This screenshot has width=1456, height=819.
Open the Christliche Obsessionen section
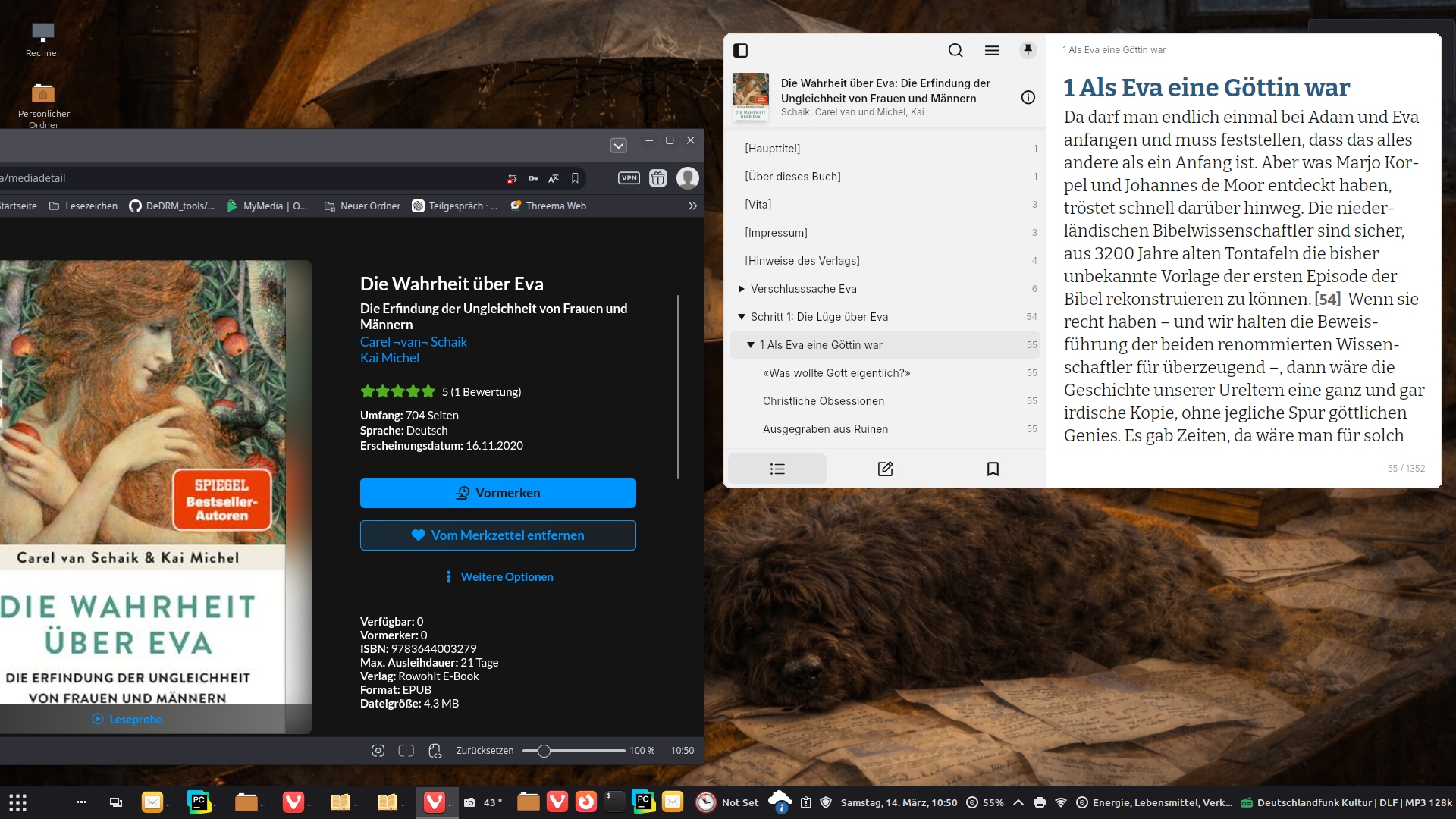823,401
